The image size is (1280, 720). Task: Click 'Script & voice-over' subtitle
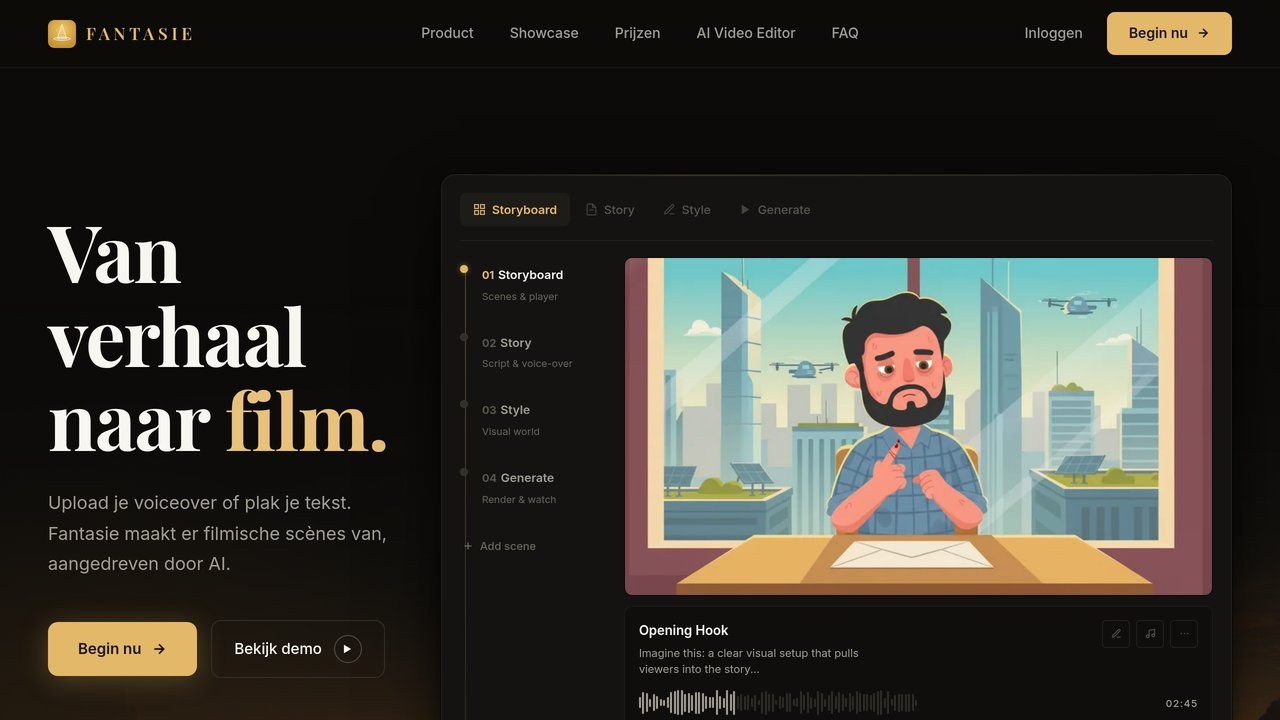(x=528, y=364)
